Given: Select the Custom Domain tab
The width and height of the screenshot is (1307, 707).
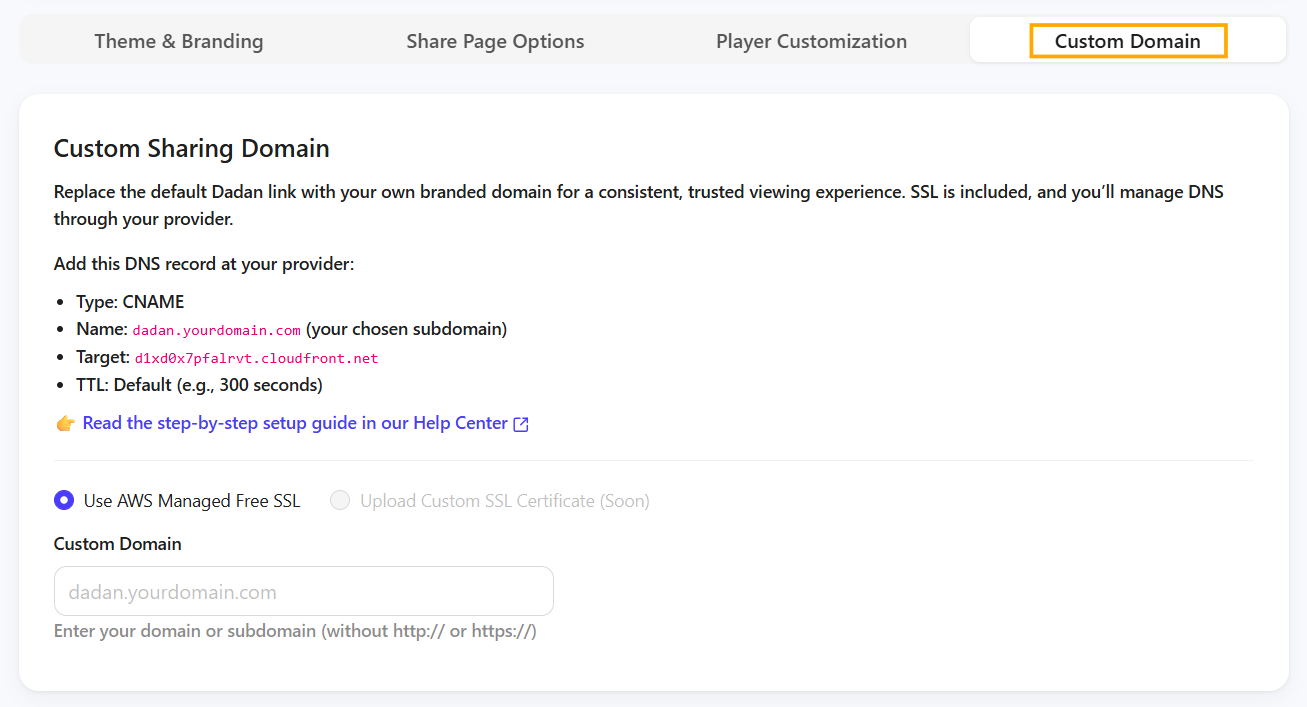Looking at the screenshot, I should click(1128, 41).
